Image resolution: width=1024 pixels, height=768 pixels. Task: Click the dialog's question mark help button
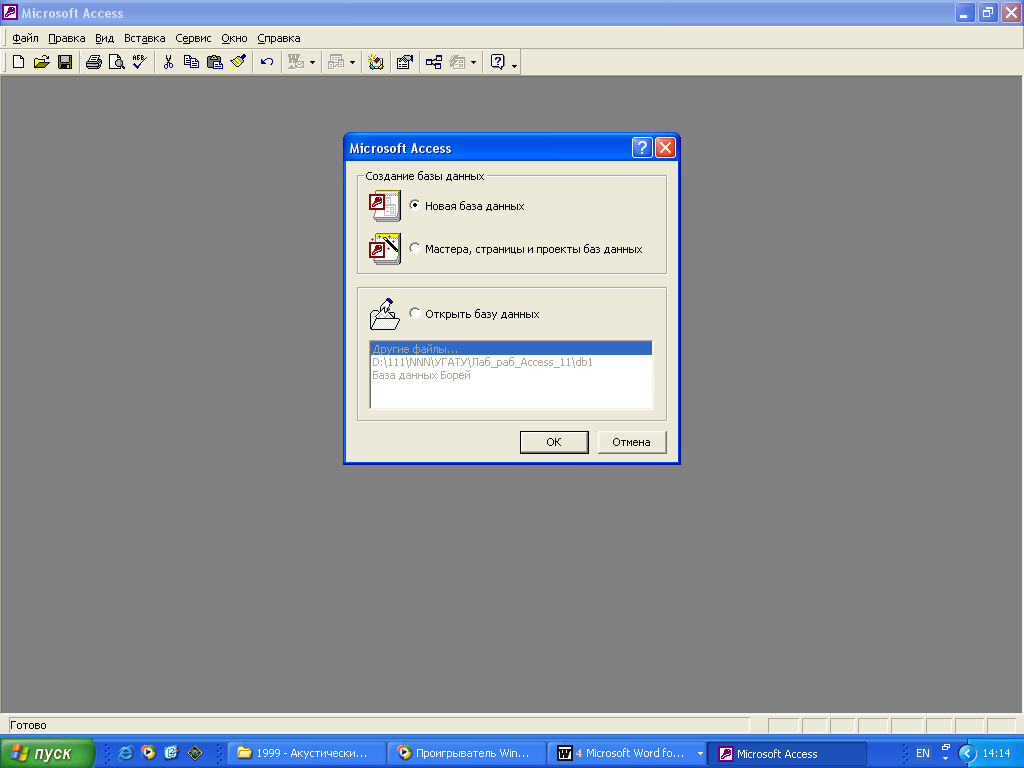point(642,148)
